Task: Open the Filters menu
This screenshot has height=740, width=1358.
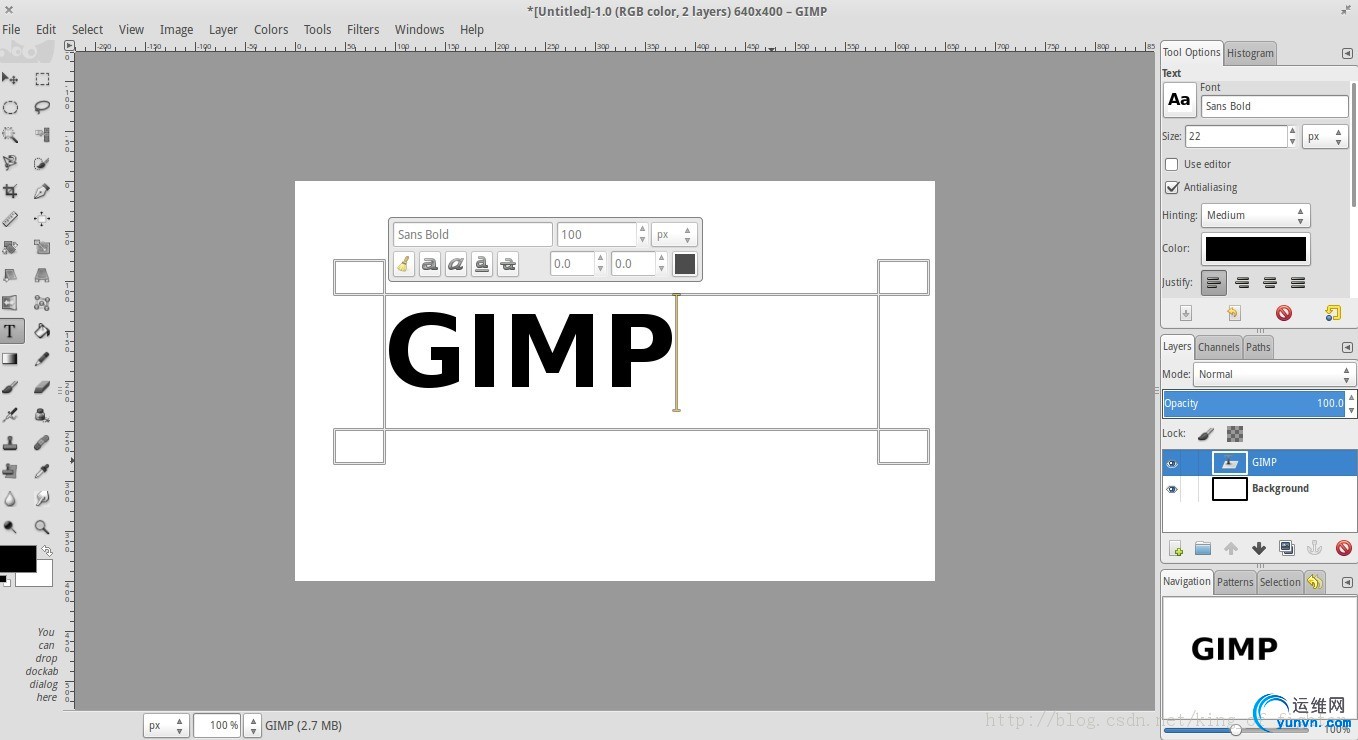Action: click(x=363, y=29)
